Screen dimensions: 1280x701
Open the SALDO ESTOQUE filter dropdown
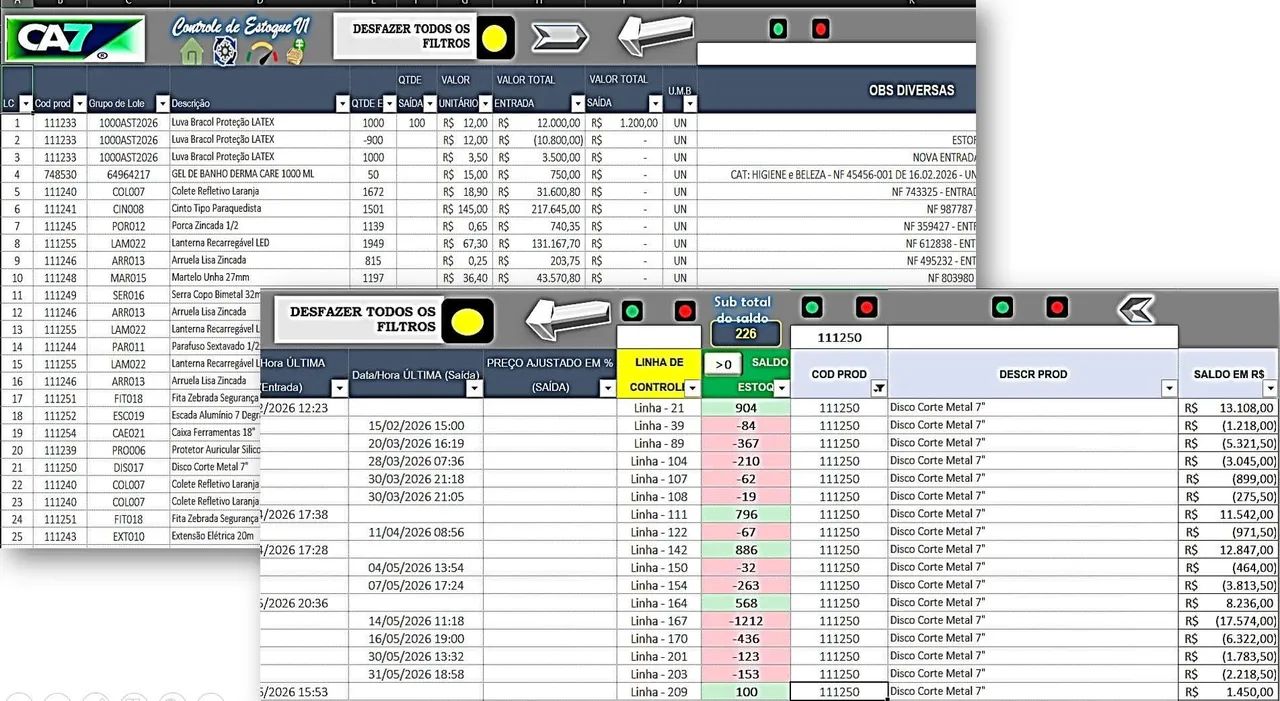tap(781, 388)
